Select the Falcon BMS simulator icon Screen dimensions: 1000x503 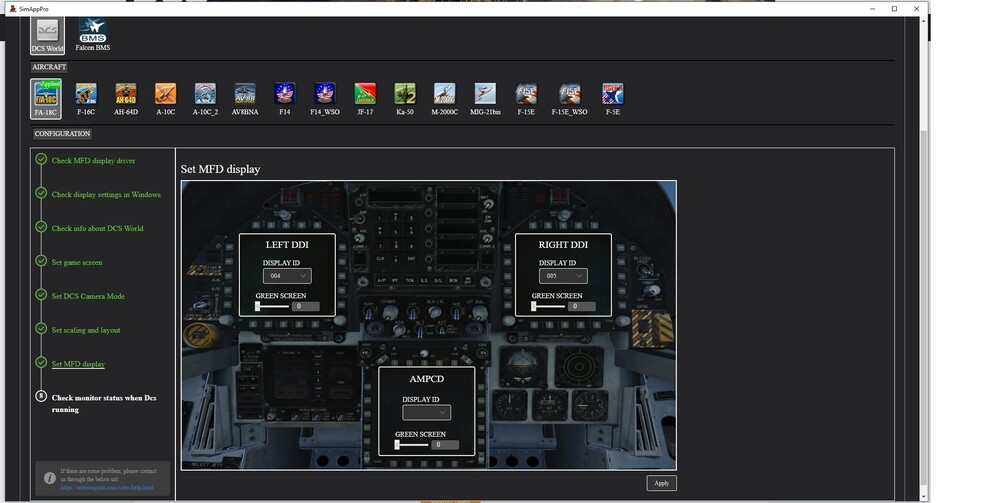(x=92, y=34)
